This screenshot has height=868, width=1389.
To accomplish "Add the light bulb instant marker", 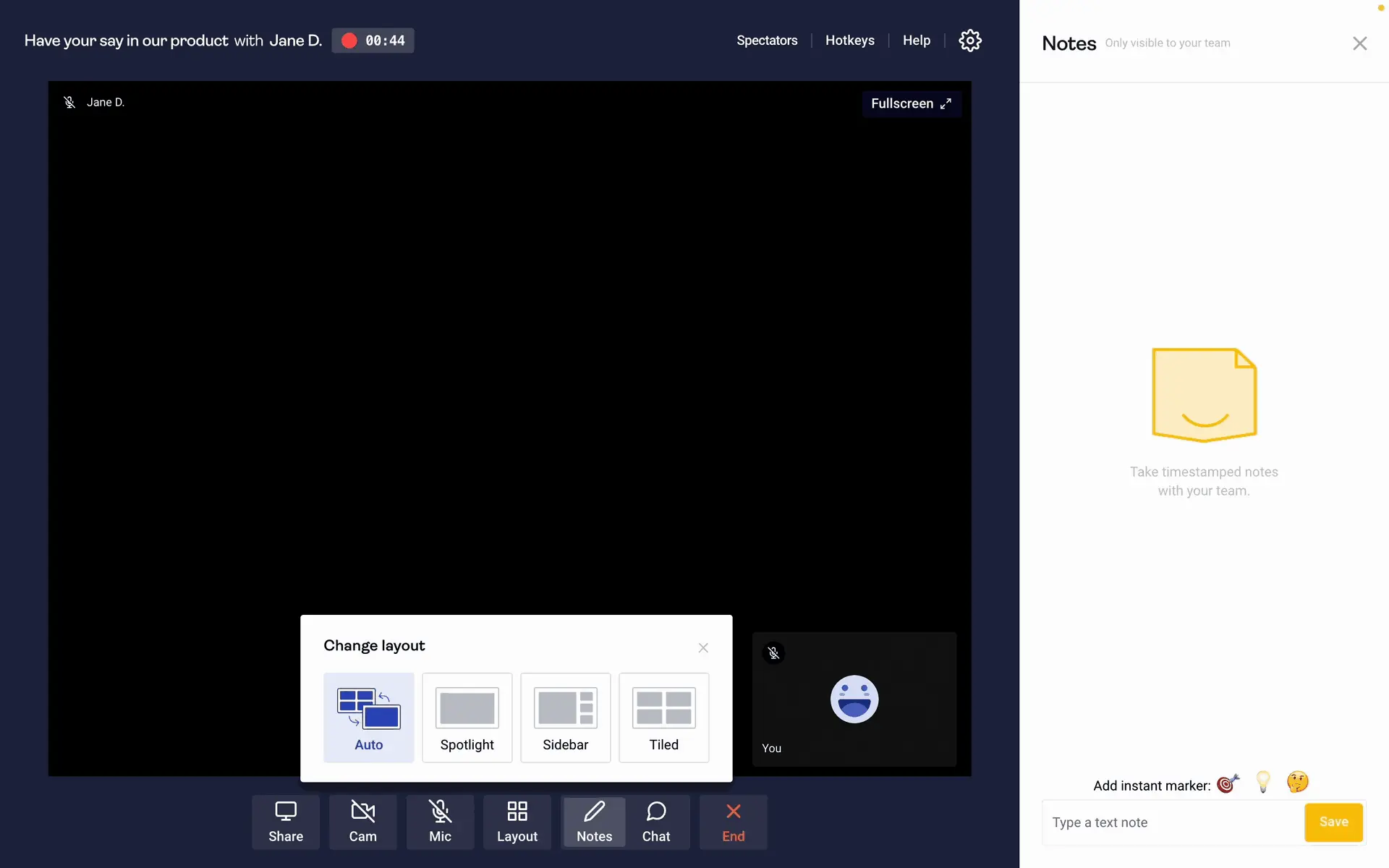I will click(1263, 782).
